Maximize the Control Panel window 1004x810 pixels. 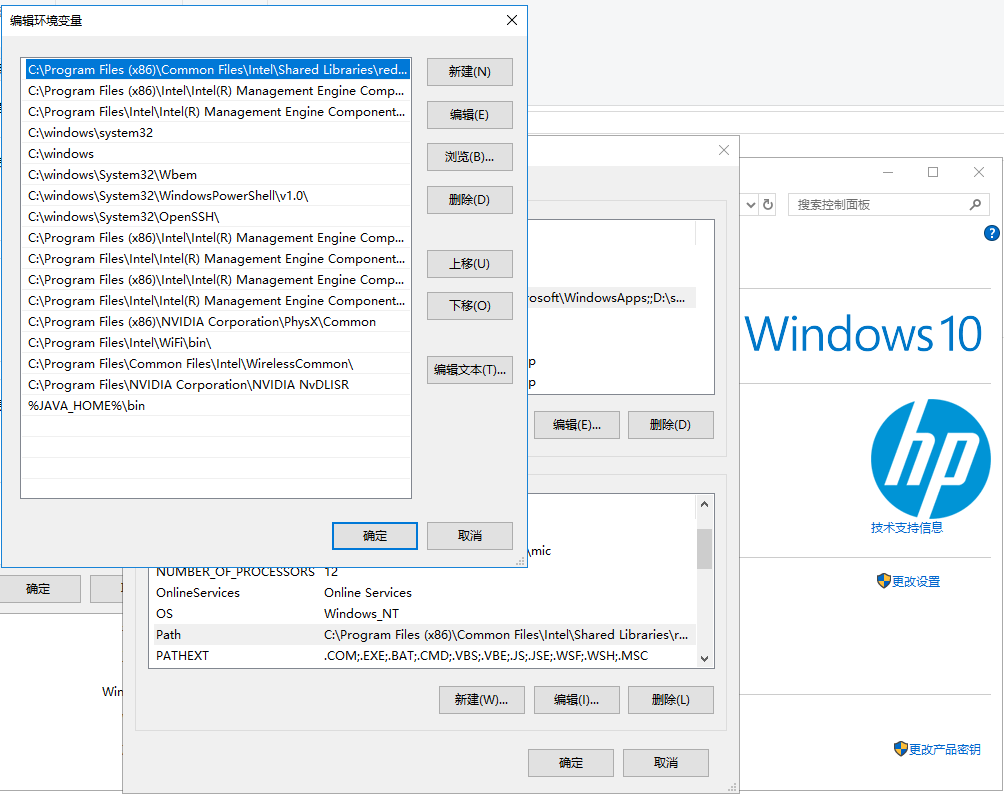pyautogui.click(x=933, y=172)
